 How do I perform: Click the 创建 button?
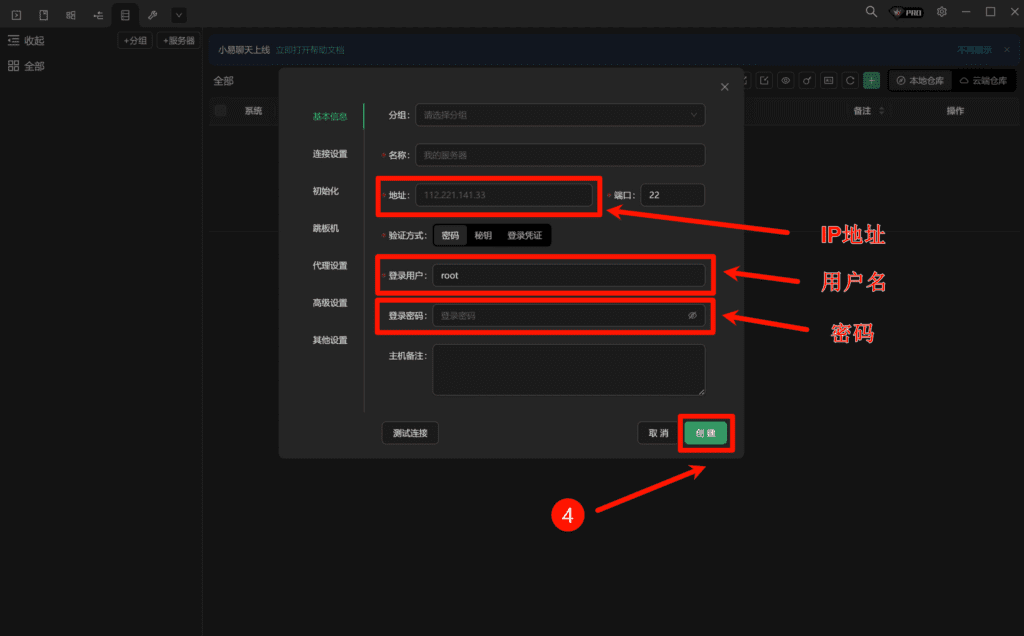(706, 433)
